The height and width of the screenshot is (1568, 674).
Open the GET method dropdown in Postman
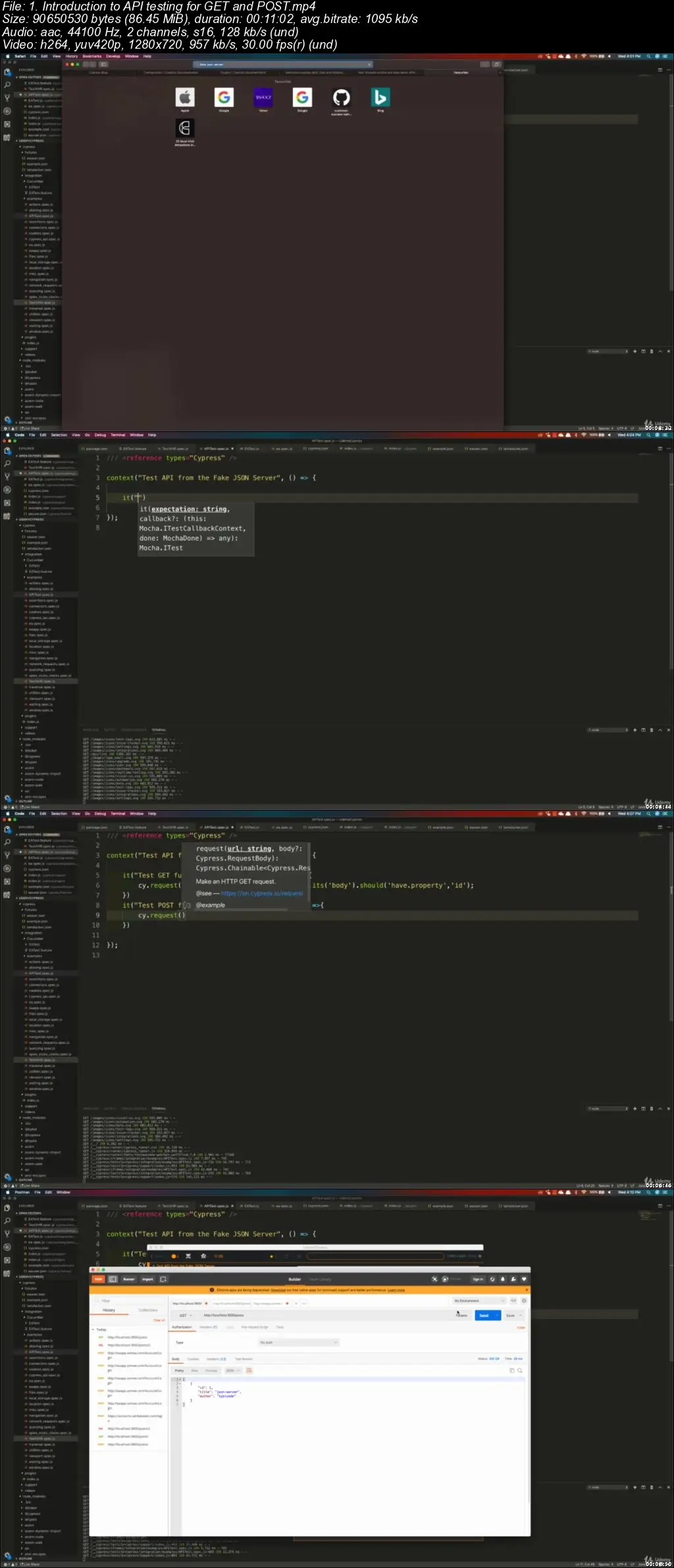coord(186,1315)
